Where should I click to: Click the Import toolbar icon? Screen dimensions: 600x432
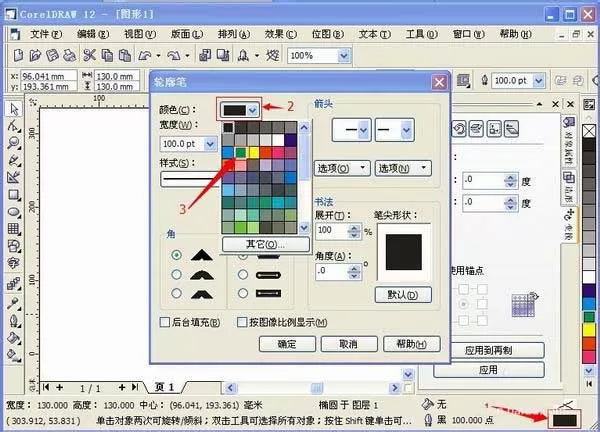[205, 55]
